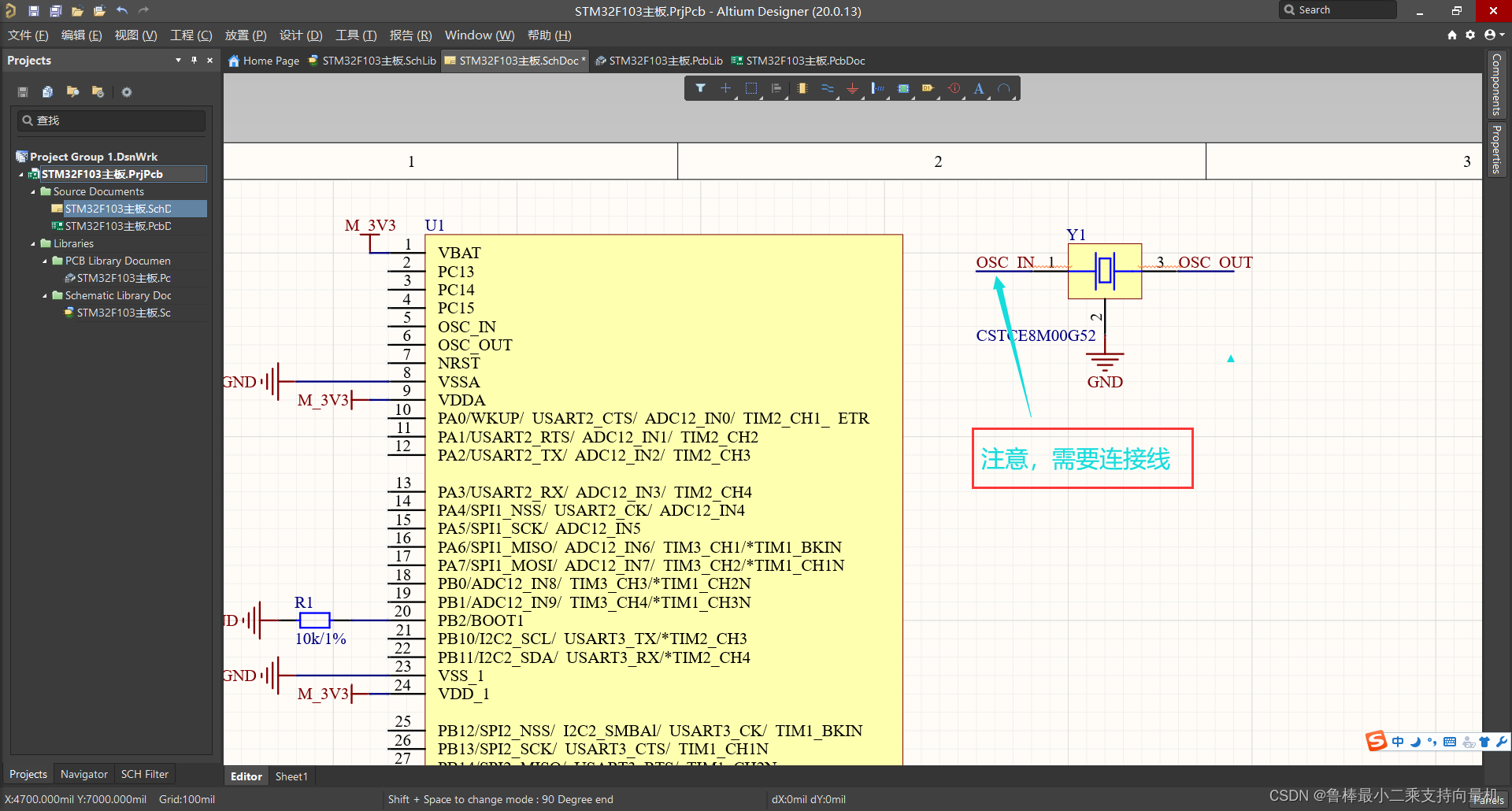Switch to the STM32F103主板.PcbDoc tab
The height and width of the screenshot is (811, 1512).
pos(804,61)
